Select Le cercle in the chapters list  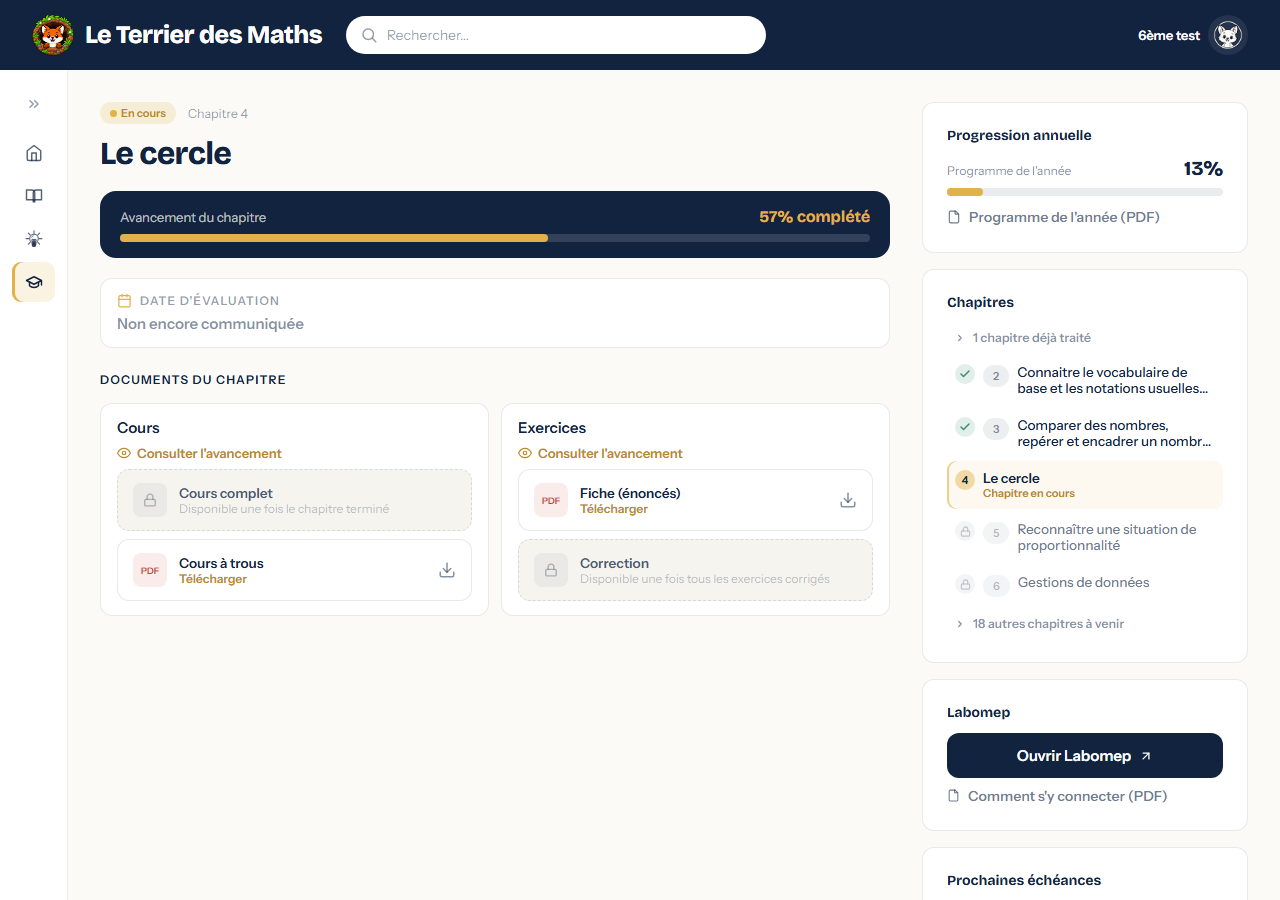pyautogui.click(x=1085, y=485)
